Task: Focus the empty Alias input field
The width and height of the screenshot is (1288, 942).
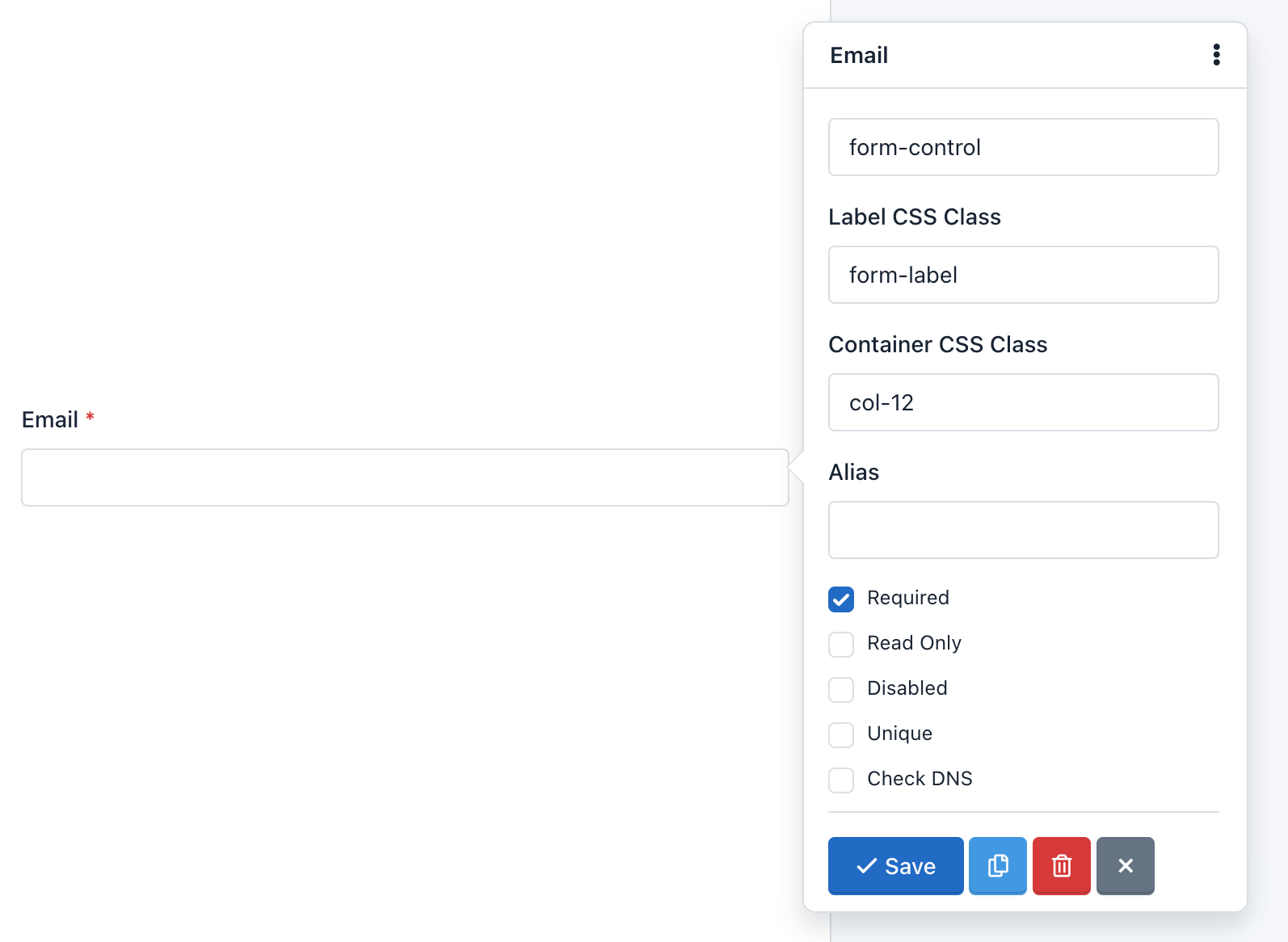Action: [x=1023, y=530]
